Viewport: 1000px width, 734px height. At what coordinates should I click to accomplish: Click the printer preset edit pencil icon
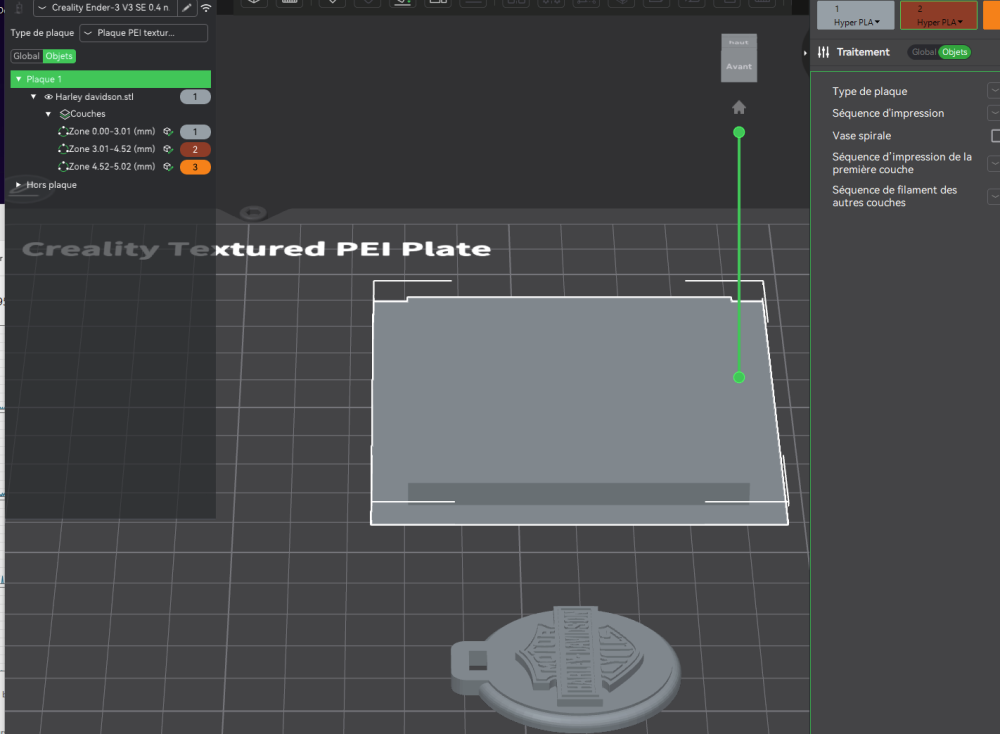[x=186, y=7]
